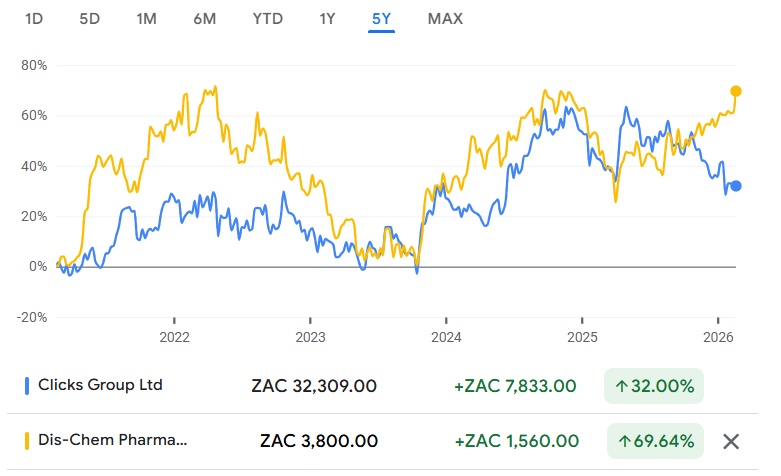Choose the 6M time range tab
Viewport: 781px width, 476px height.
pyautogui.click(x=204, y=19)
